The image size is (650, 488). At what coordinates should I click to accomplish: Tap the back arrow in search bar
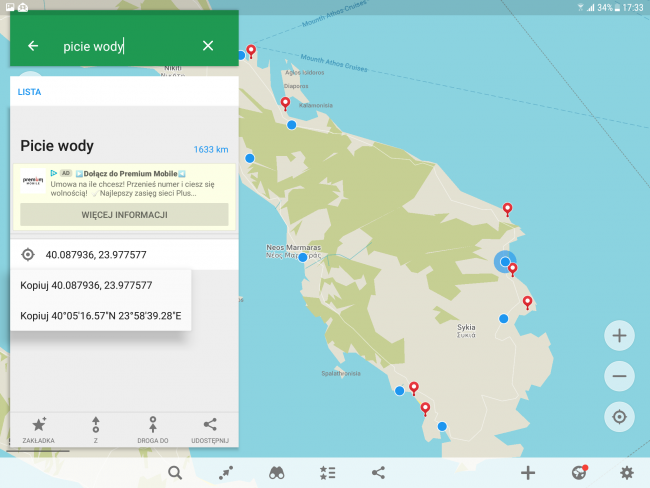tap(33, 46)
